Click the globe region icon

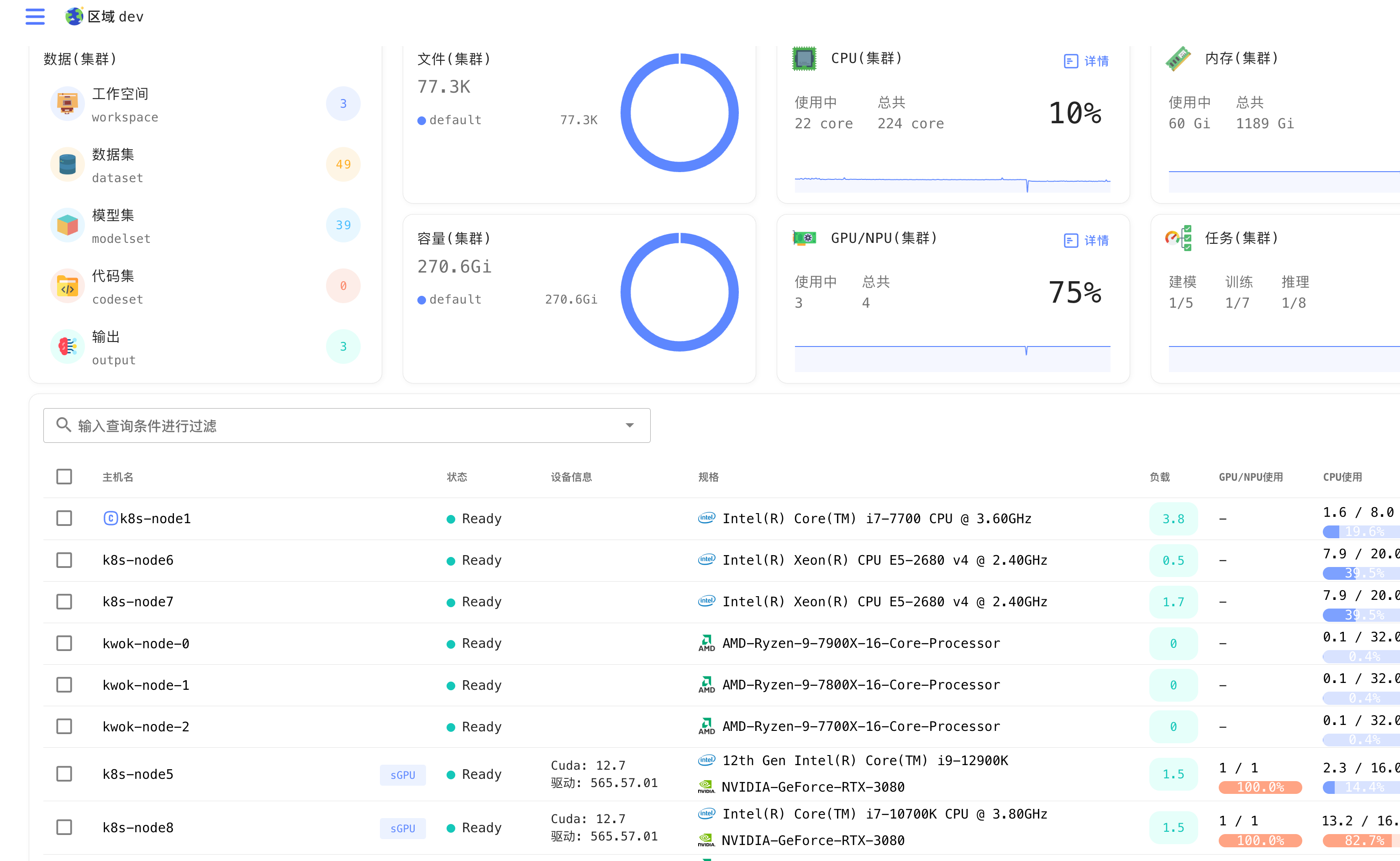tap(74, 16)
